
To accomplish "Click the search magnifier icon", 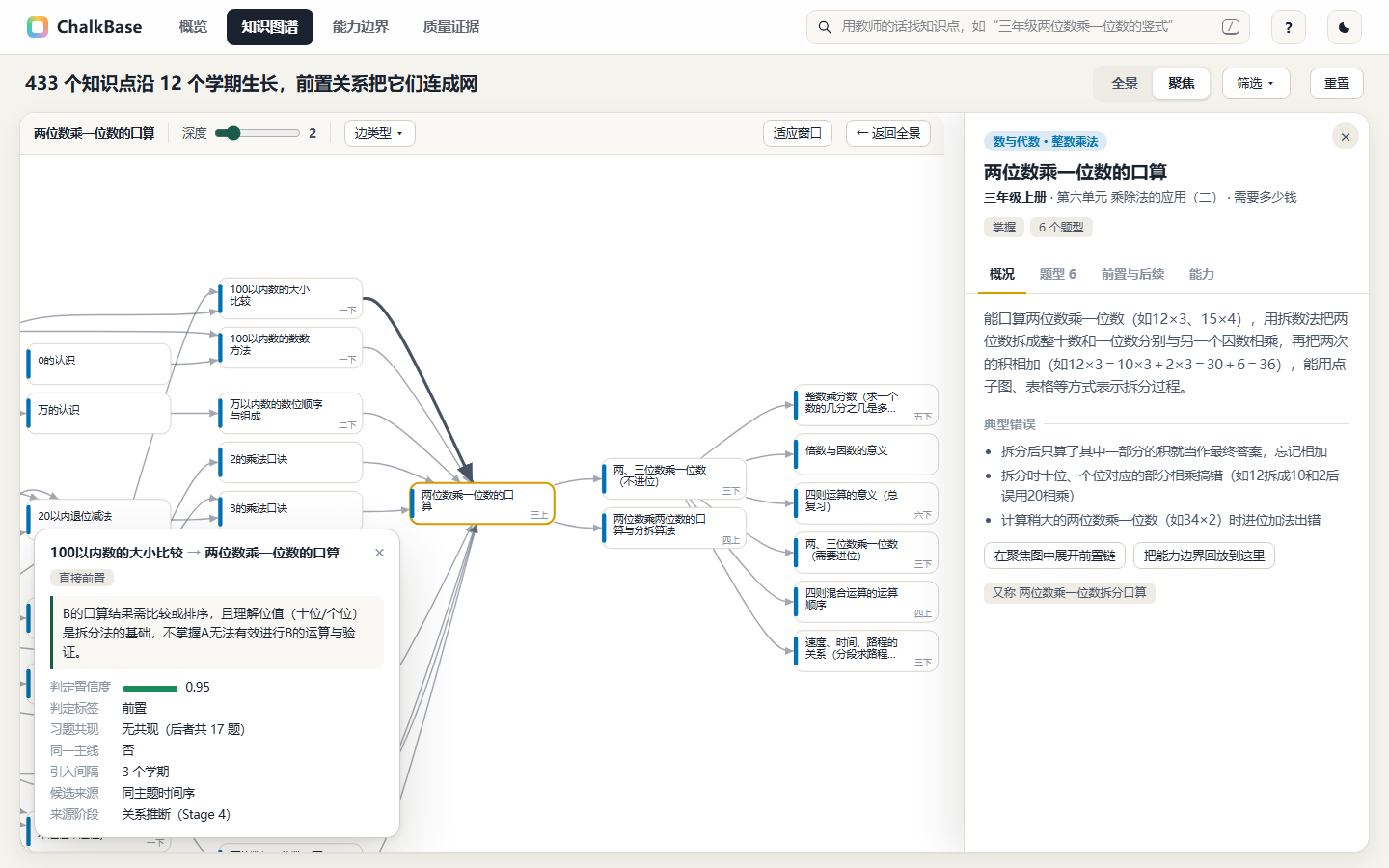I will [825, 27].
